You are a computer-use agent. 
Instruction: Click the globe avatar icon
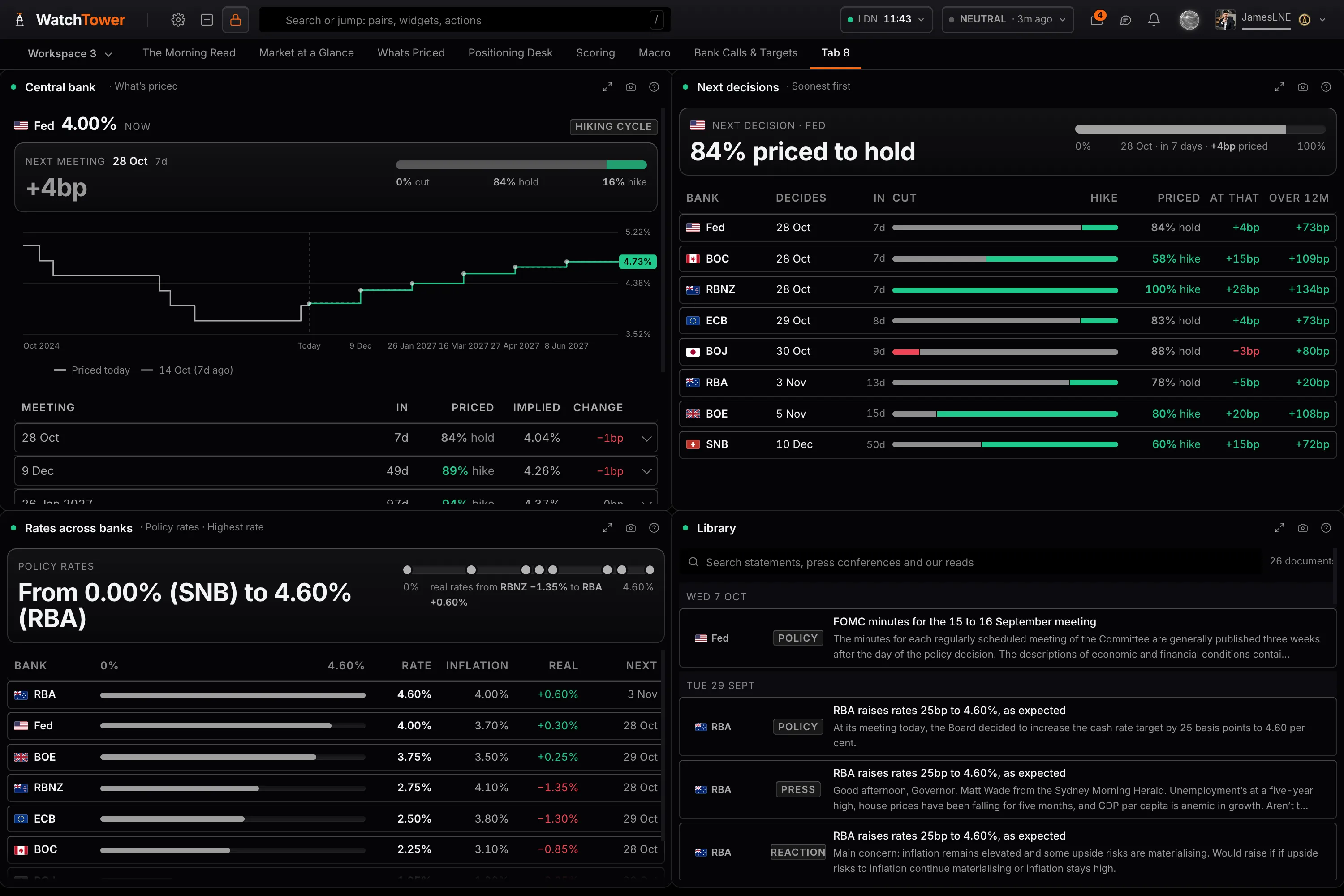click(x=1189, y=20)
